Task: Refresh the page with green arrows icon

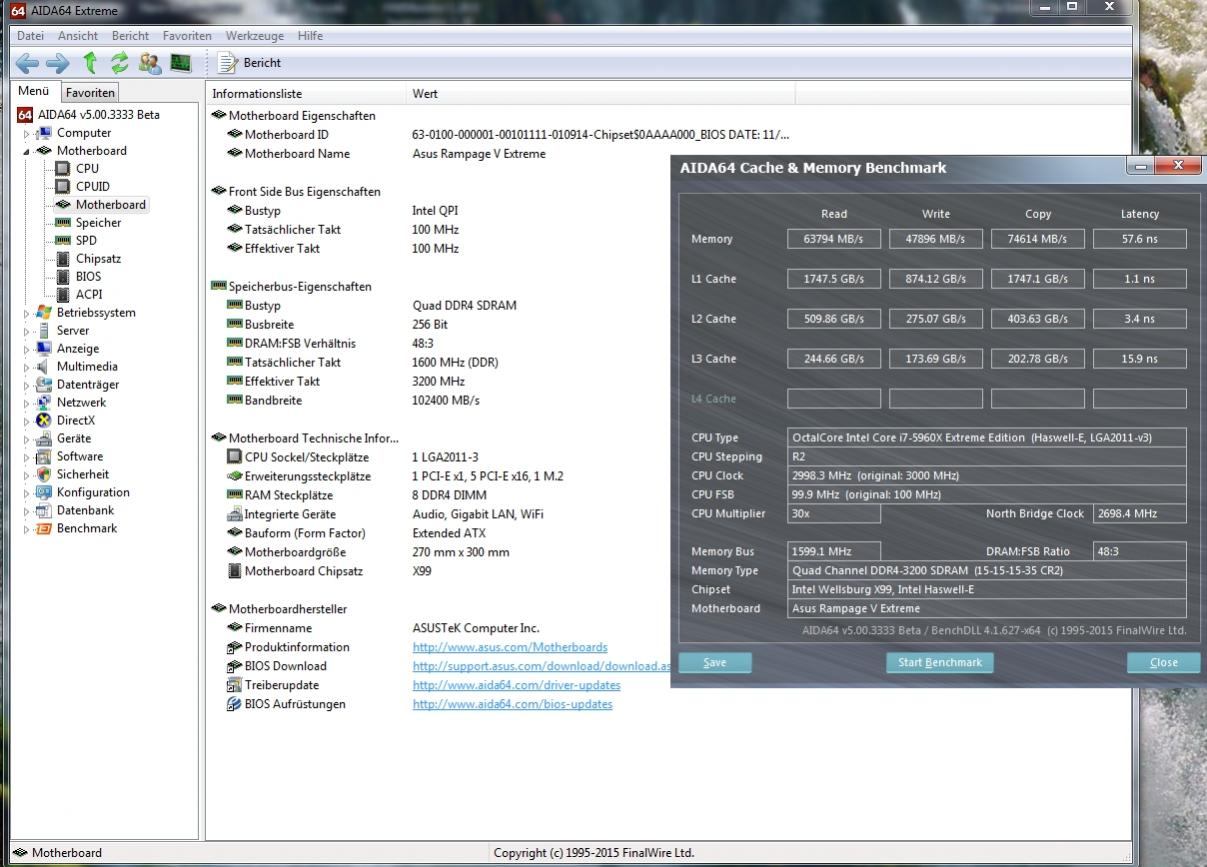Action: 121,63
